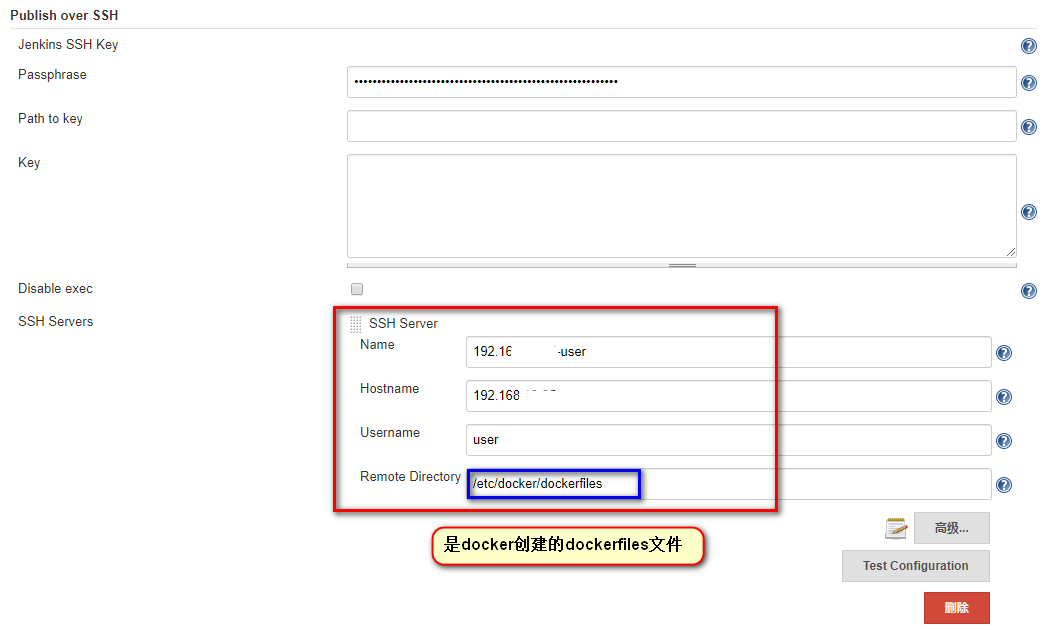The image size is (1049, 630).
Task: Click the SSH Servers label
Action: tap(56, 322)
